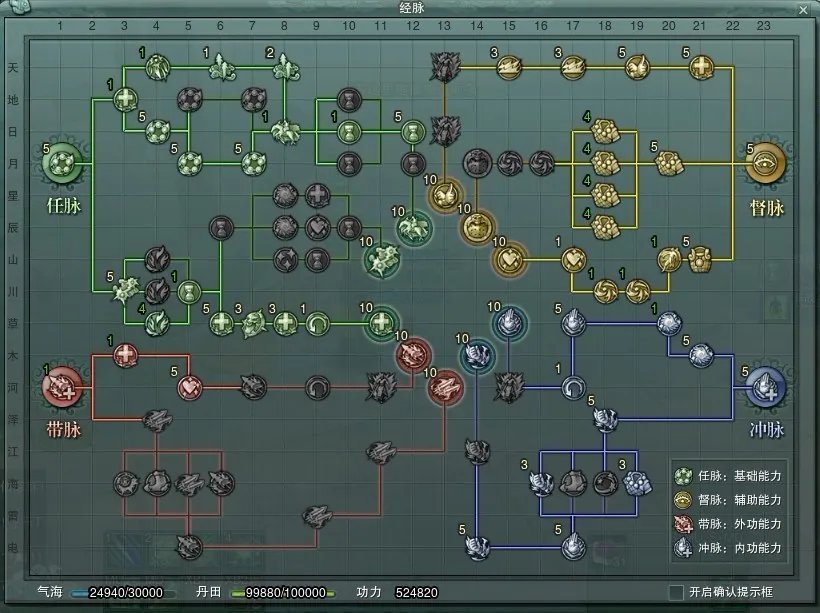
Task: Click the red 带脉 root node
Action: coord(62,385)
